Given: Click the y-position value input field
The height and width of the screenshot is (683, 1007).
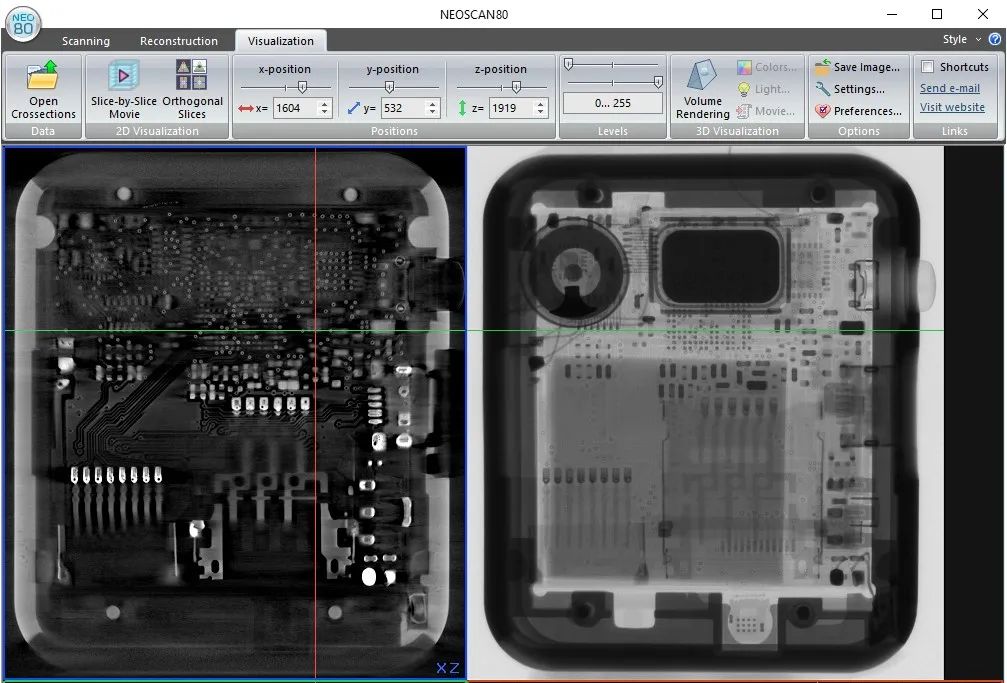Looking at the screenshot, I should point(402,108).
